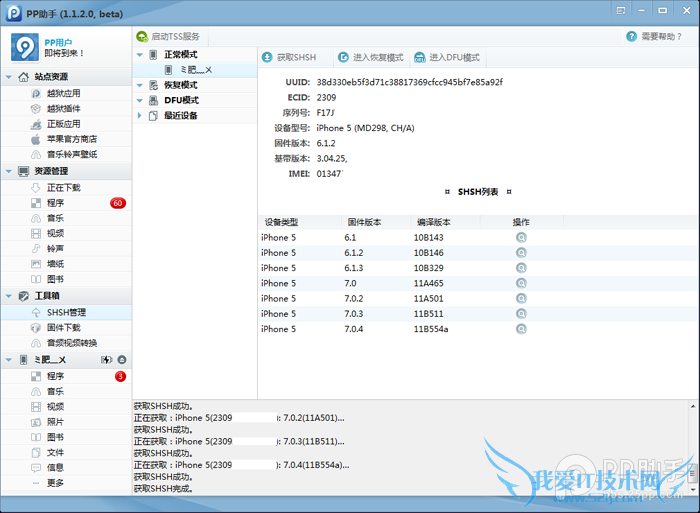This screenshot has height=513, width=700.
Task: View SHSH for firmware 7.0 row
Action: point(521,283)
